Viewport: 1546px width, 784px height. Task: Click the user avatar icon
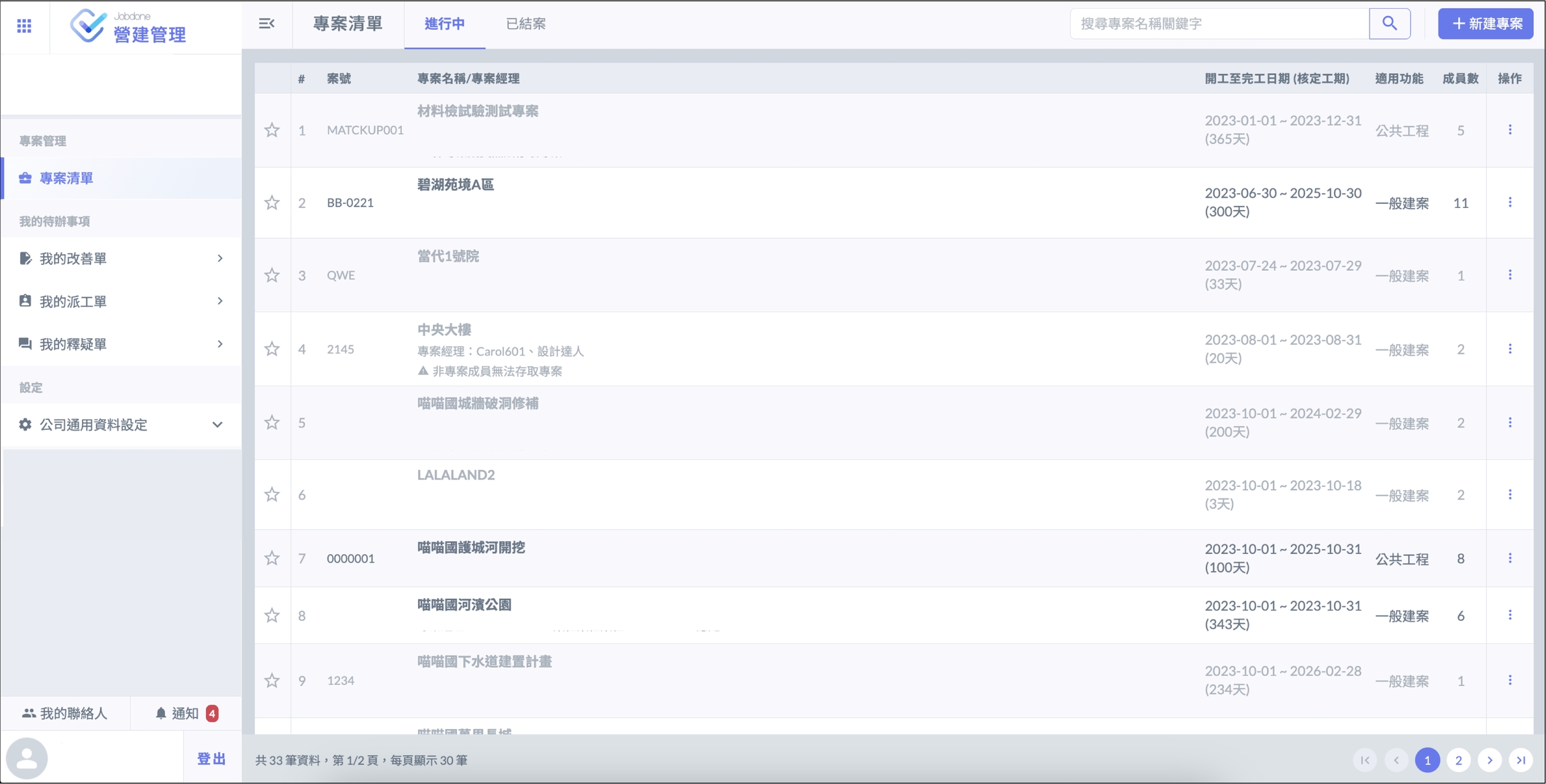pyautogui.click(x=27, y=759)
